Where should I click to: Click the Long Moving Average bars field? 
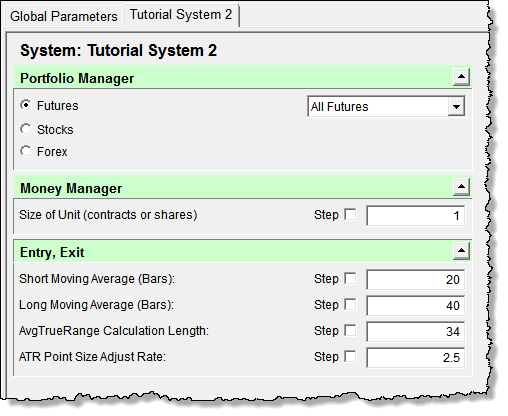(415, 305)
